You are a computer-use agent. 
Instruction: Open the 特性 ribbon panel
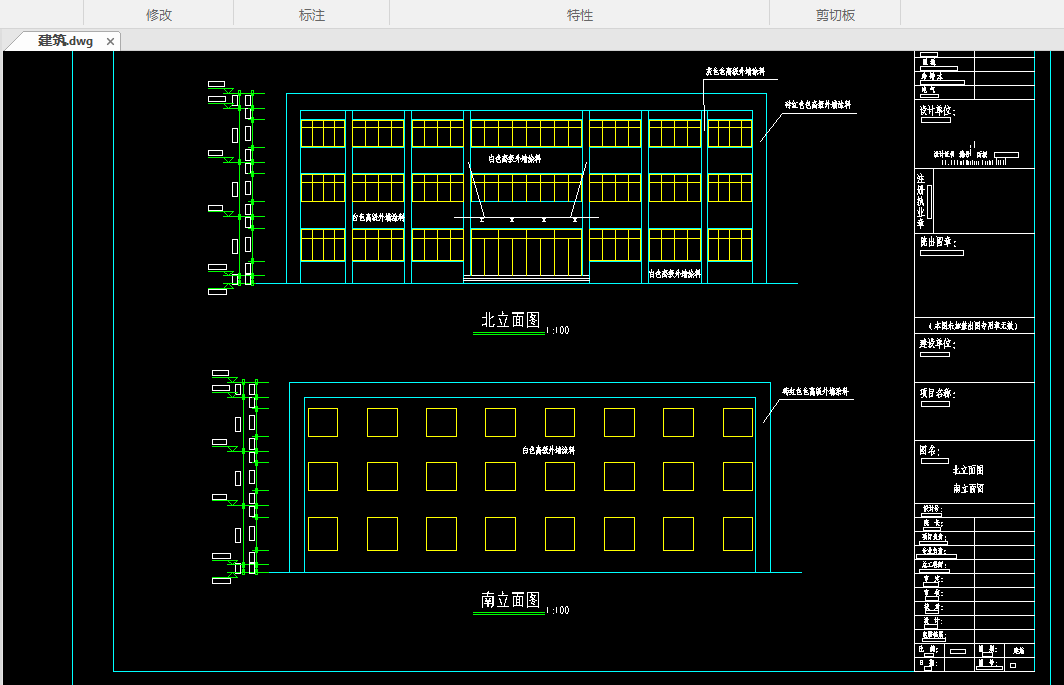[x=580, y=15]
